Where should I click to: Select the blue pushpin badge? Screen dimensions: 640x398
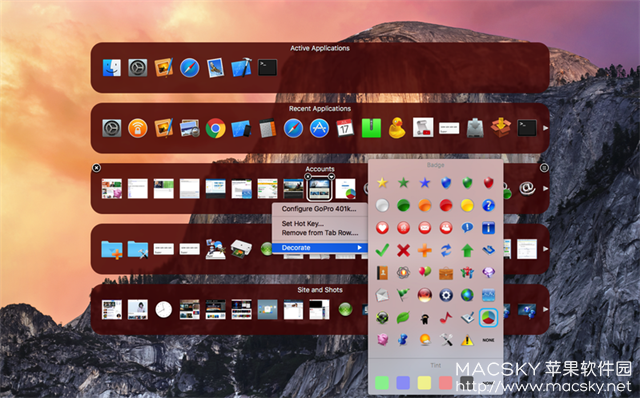(403, 340)
